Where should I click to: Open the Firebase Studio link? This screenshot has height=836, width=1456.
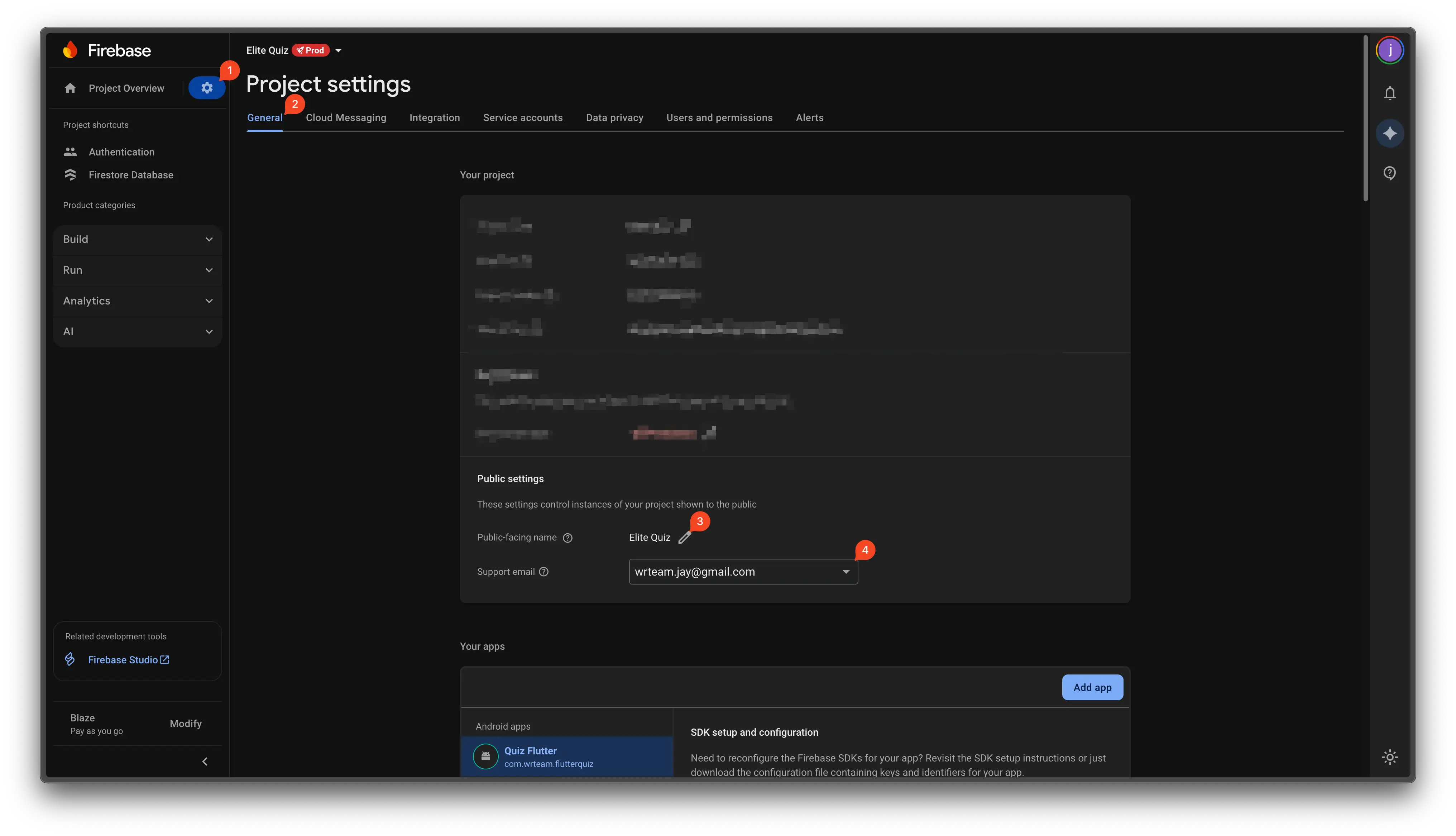[129, 660]
